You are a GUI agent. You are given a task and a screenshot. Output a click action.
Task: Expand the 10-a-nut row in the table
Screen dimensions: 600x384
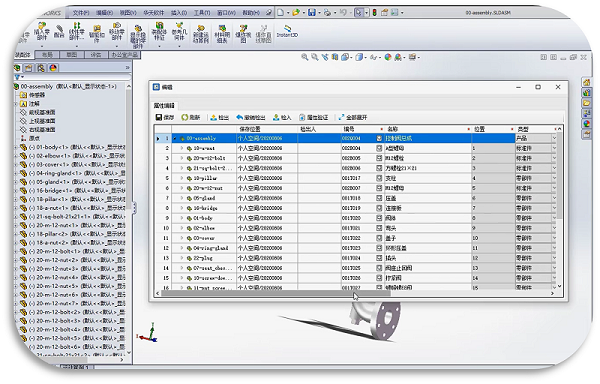182,148
